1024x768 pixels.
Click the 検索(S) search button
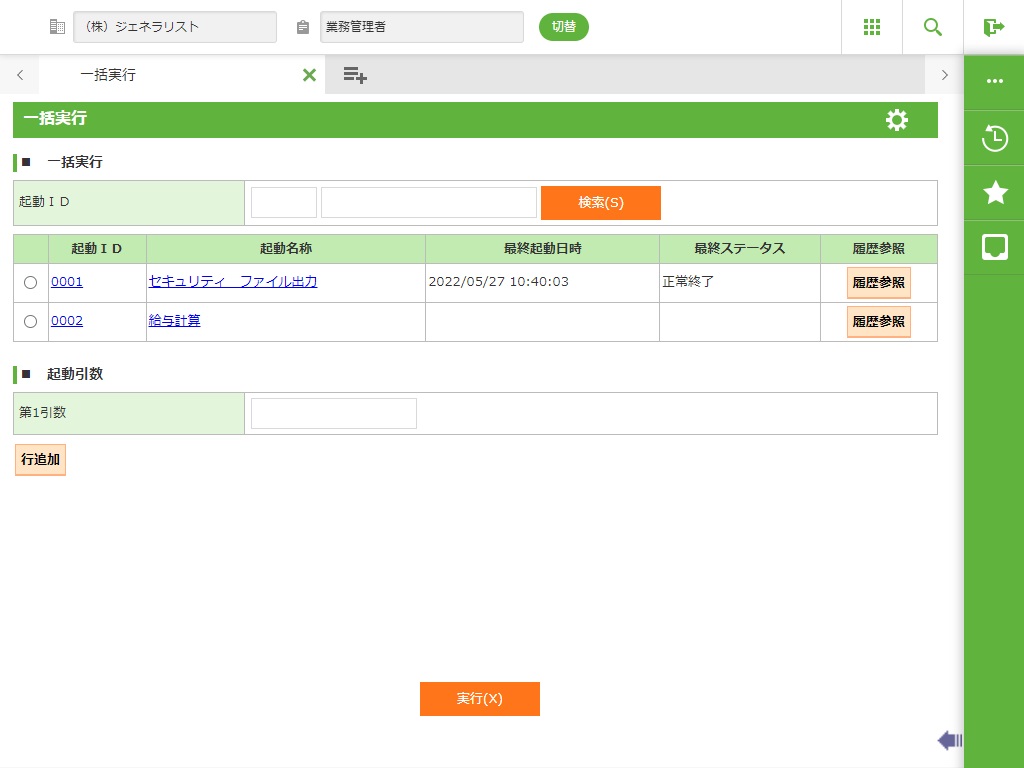coord(600,203)
